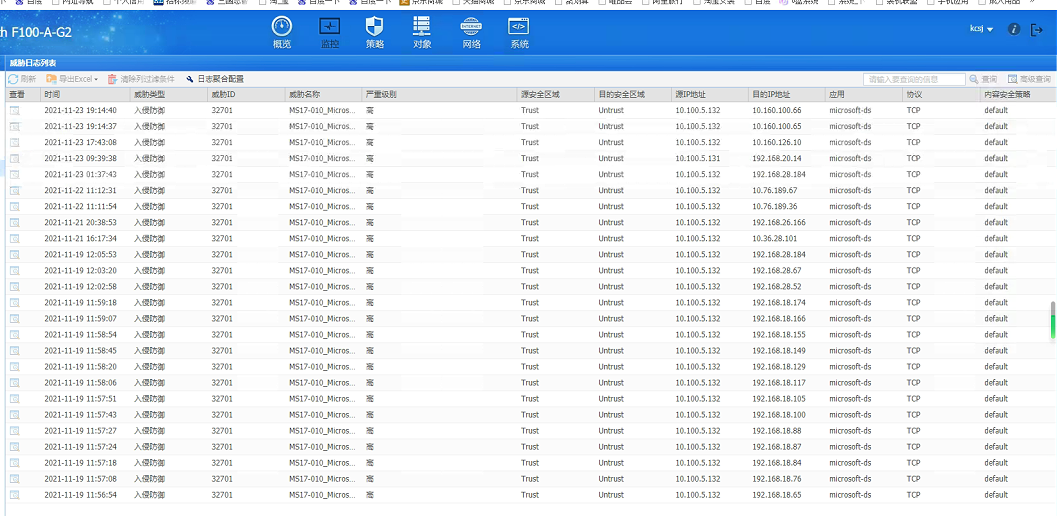This screenshot has height=516, width=1057.
Task: Open view icon for 2021-11-19 11:56:54 row
Action: pyautogui.click(x=15, y=495)
